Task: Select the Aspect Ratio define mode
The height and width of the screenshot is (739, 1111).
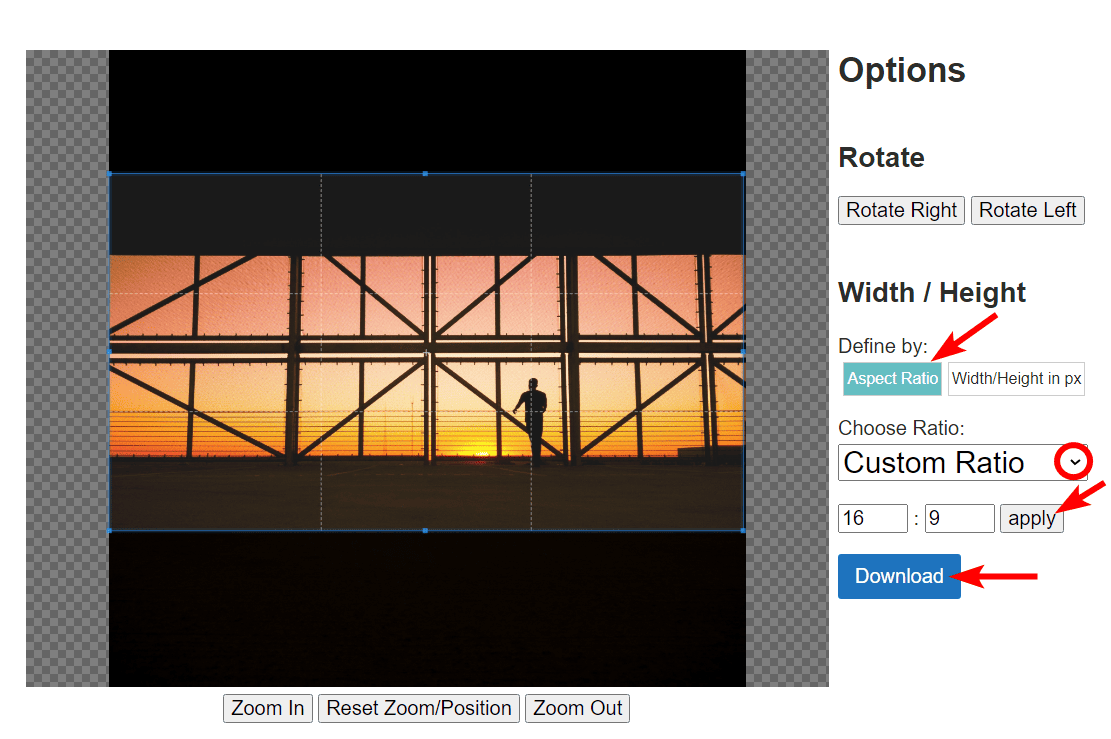Action: [x=891, y=378]
